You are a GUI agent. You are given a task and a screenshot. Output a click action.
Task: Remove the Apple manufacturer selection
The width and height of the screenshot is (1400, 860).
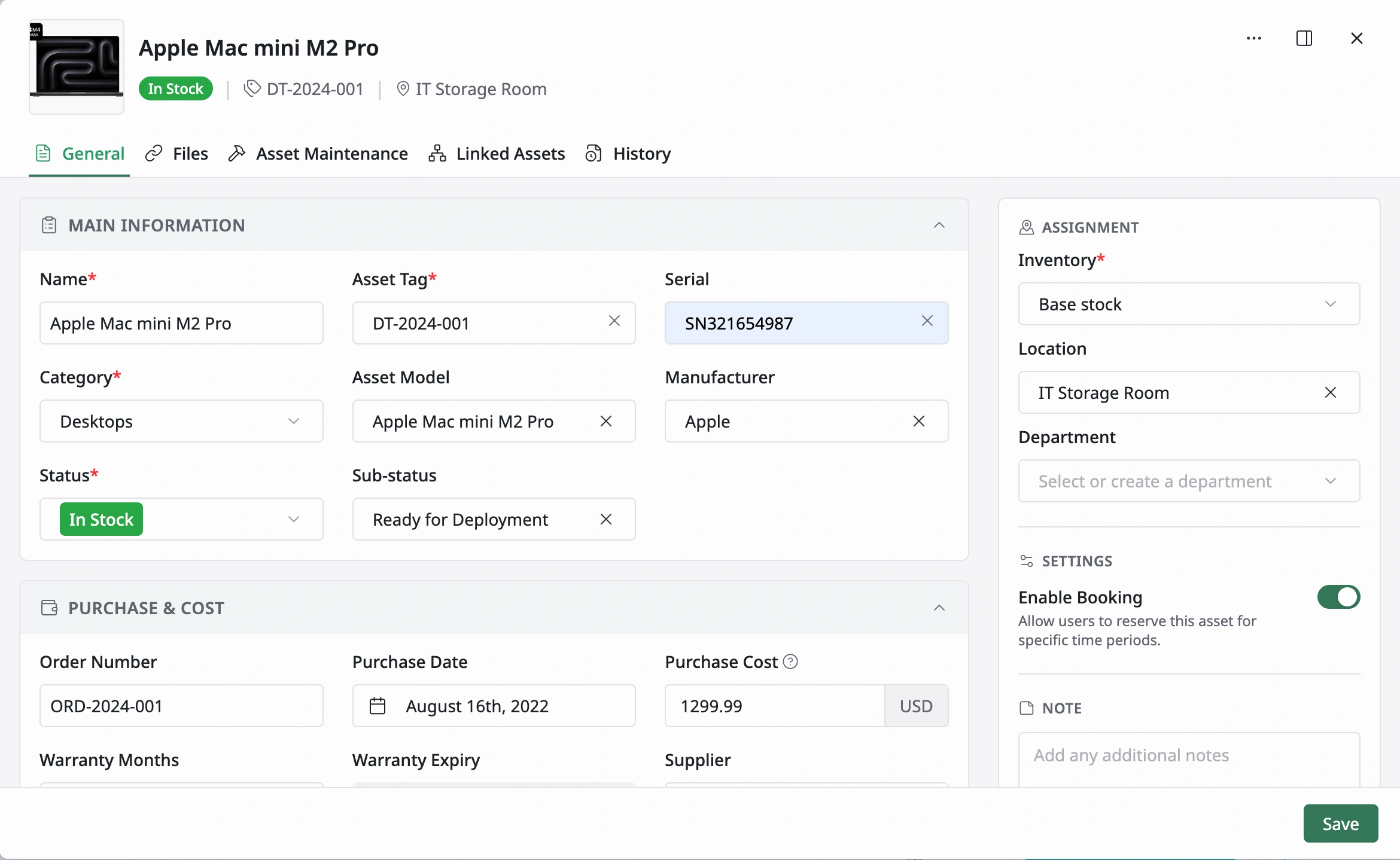pos(919,421)
